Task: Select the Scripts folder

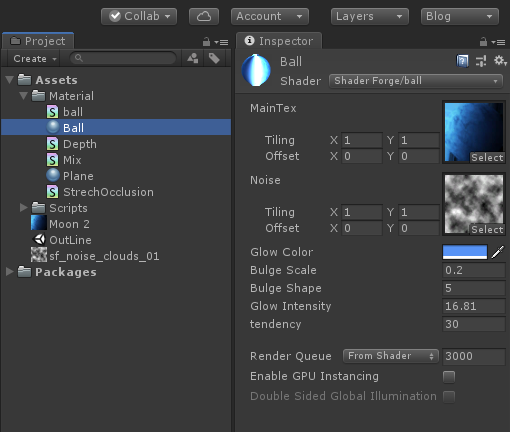Action: coord(60,208)
